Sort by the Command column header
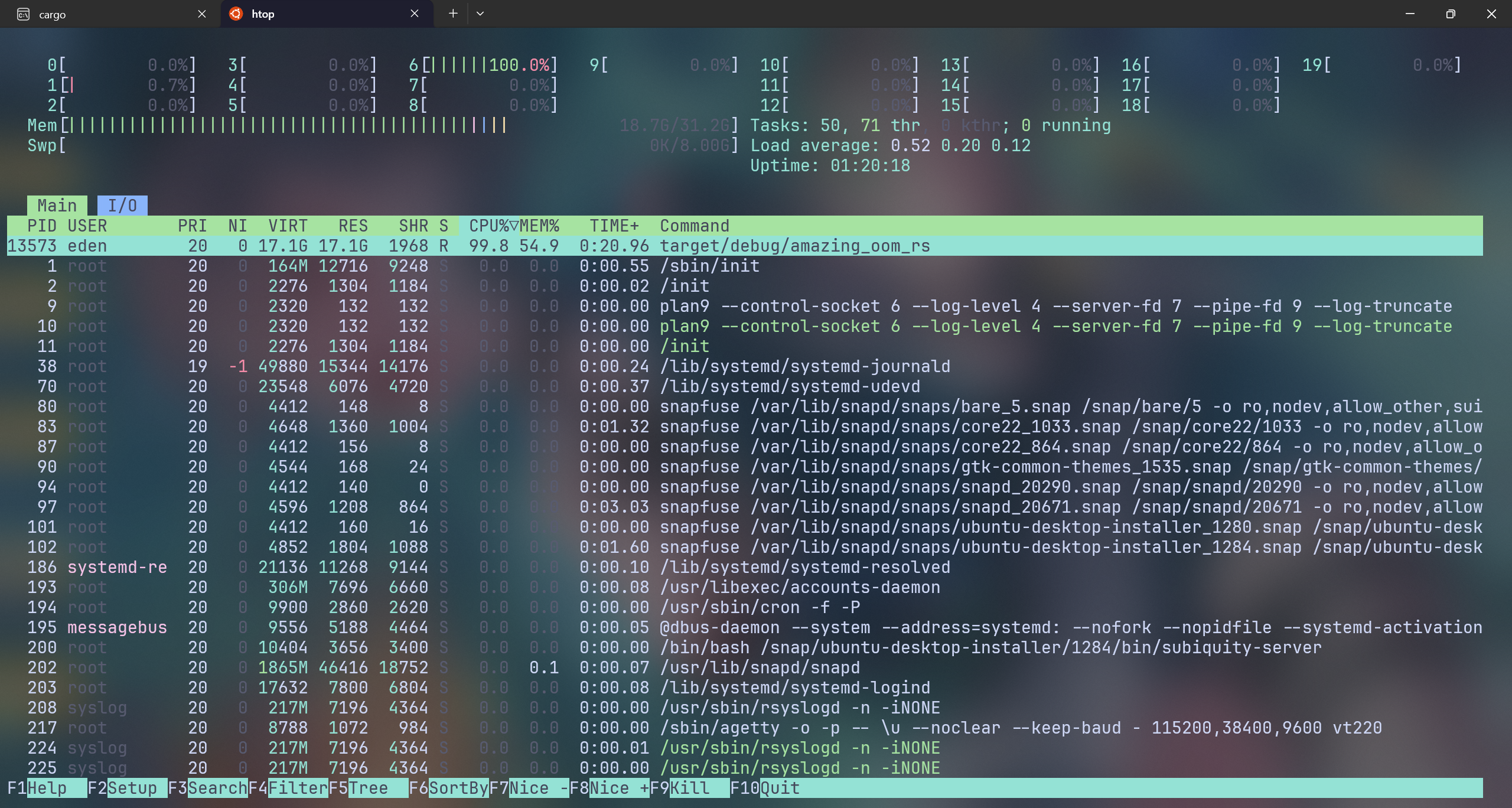The image size is (1512, 808). [695, 226]
